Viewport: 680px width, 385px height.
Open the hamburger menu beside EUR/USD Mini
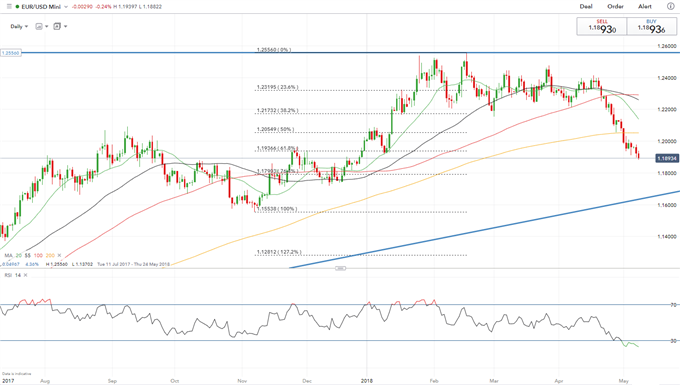click(x=9, y=7)
